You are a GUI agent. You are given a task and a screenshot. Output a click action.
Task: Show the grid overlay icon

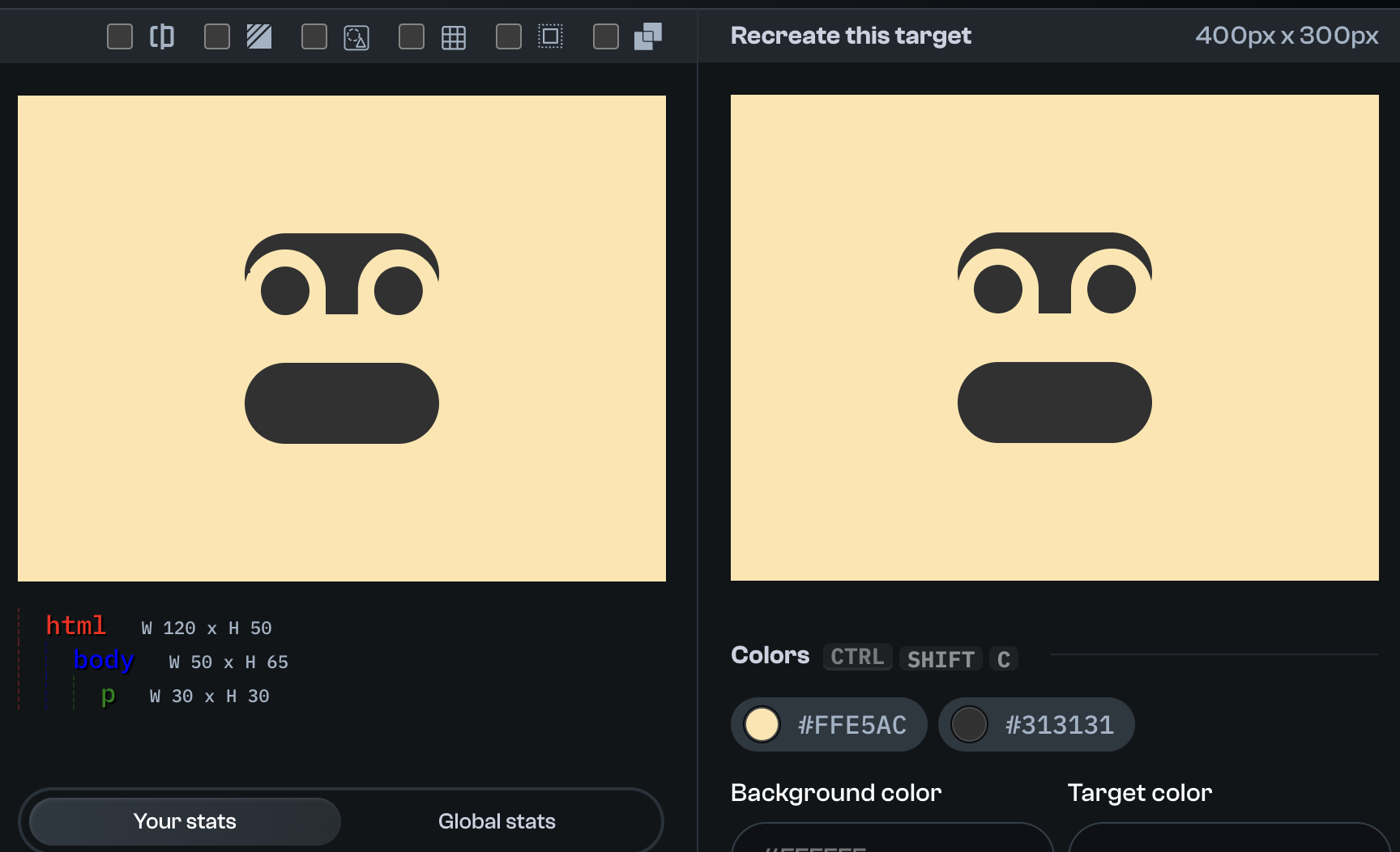coord(454,36)
